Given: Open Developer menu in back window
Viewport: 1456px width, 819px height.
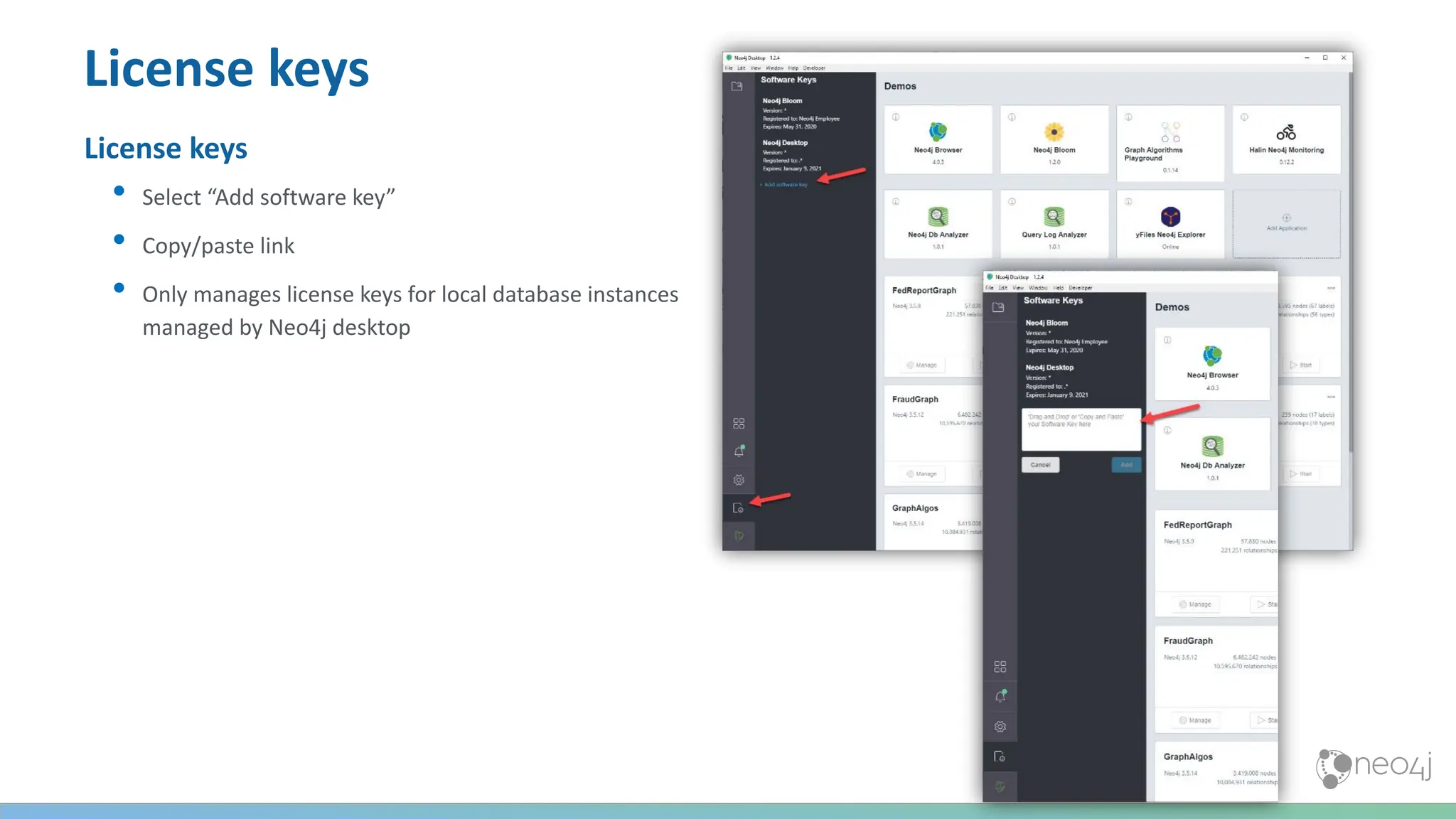Looking at the screenshot, I should (x=815, y=68).
